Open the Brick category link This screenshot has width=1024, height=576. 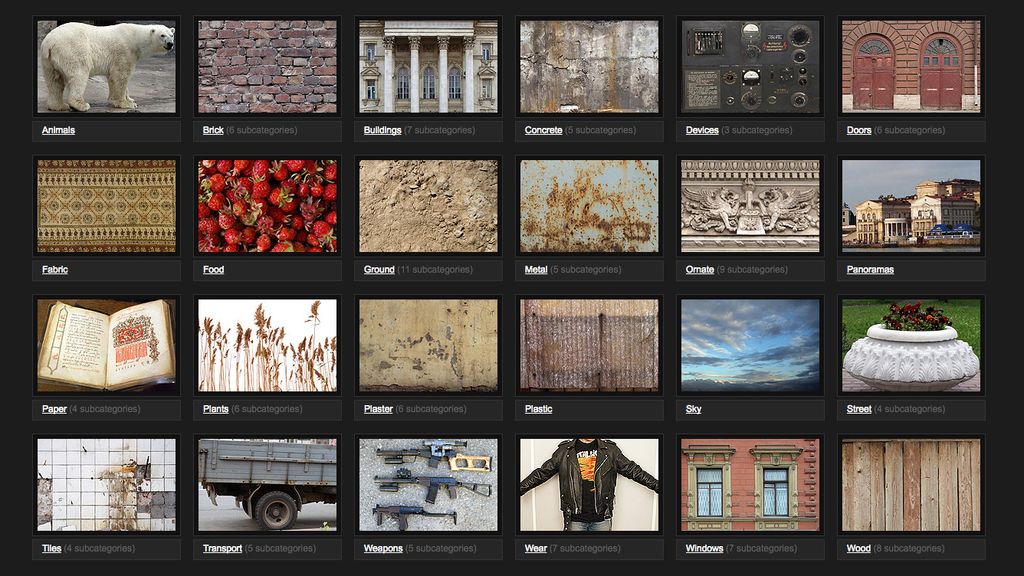212,129
